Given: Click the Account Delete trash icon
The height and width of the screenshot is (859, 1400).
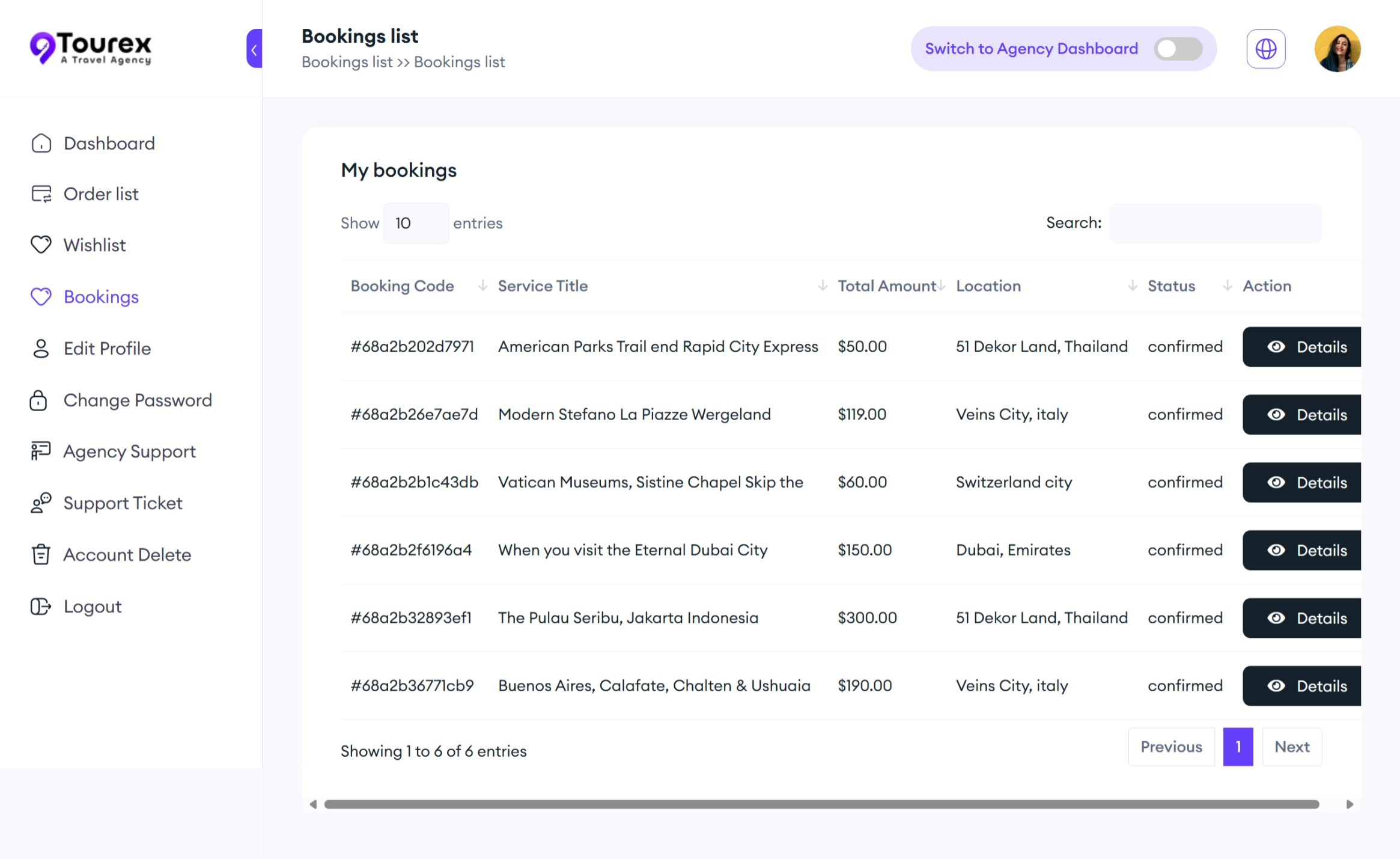Looking at the screenshot, I should pyautogui.click(x=40, y=554).
